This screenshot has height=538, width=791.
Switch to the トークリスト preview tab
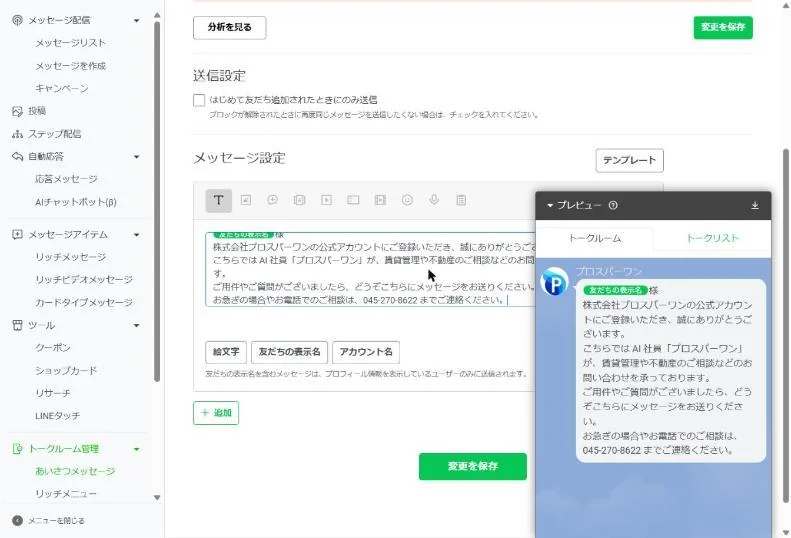coord(712,238)
